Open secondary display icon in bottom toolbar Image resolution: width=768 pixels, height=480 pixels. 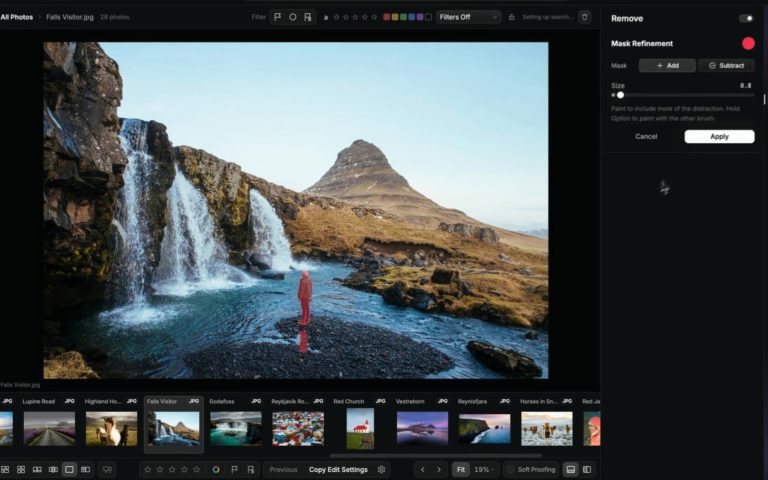(x=107, y=469)
